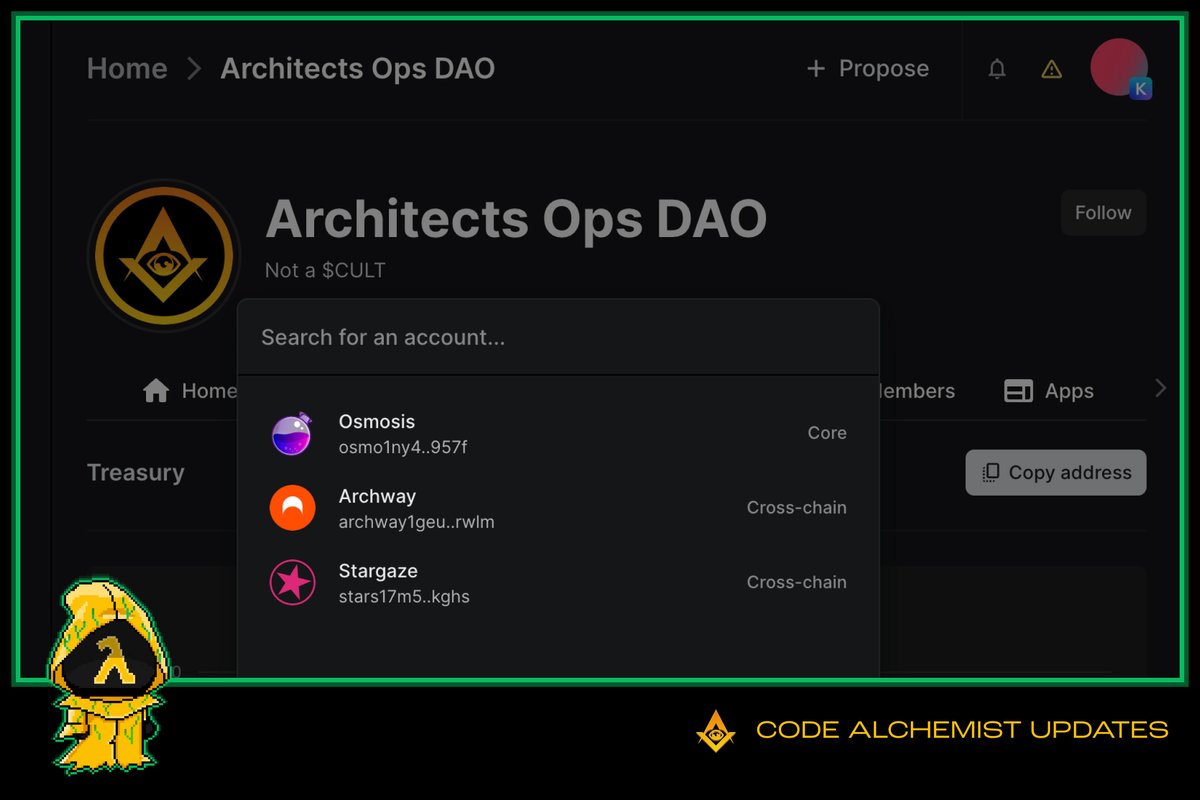Click the large Architects Ops DAO title
This screenshot has height=800, width=1200.
click(516, 218)
